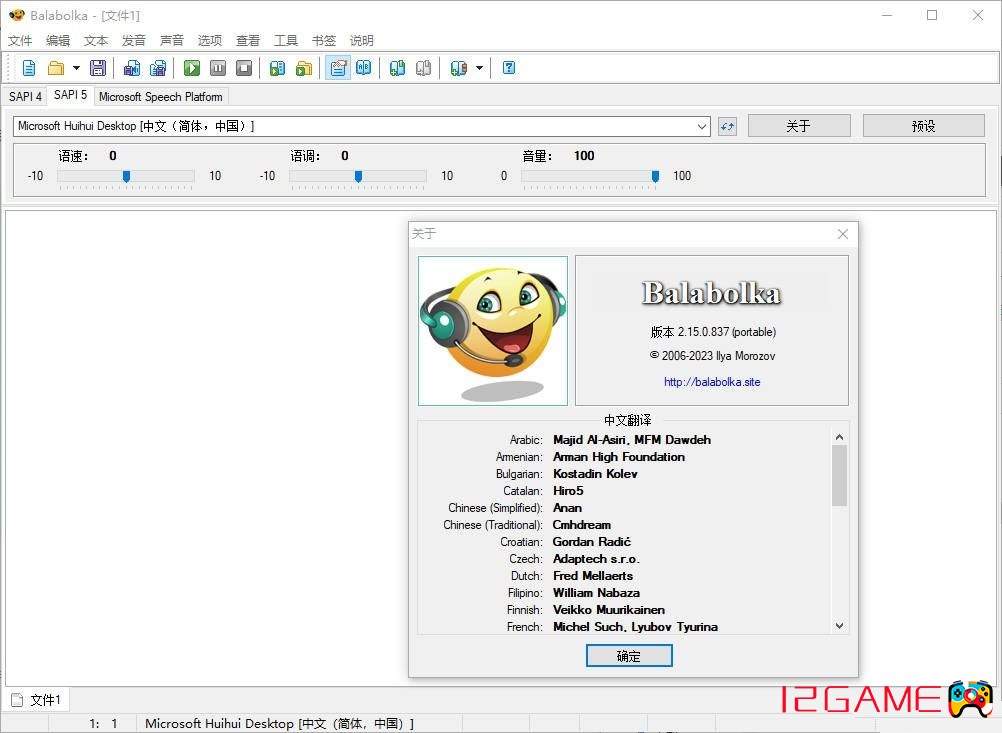Click the translators list scroll down arrow
The width and height of the screenshot is (1002, 733).
click(840, 626)
